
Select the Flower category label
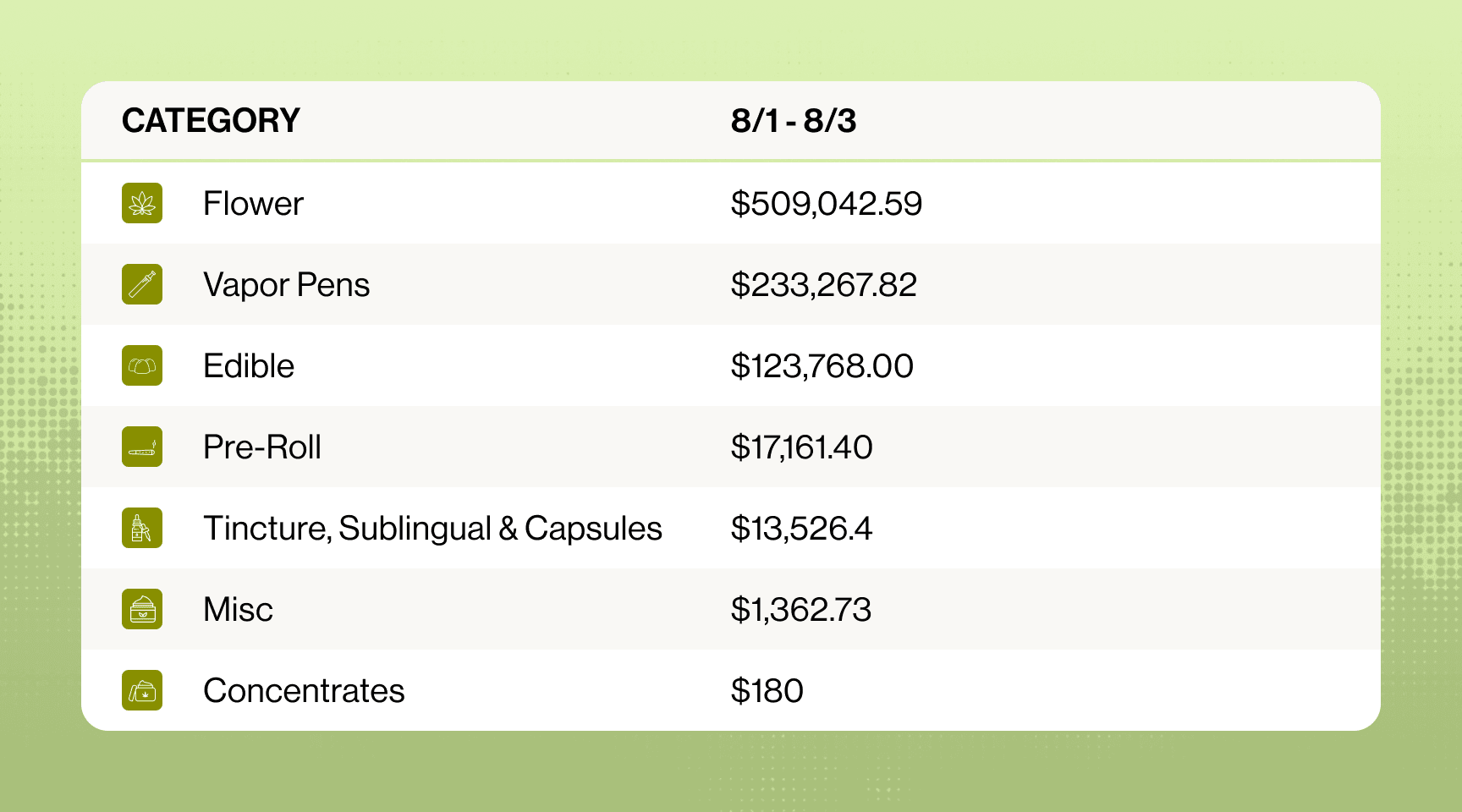(x=253, y=204)
